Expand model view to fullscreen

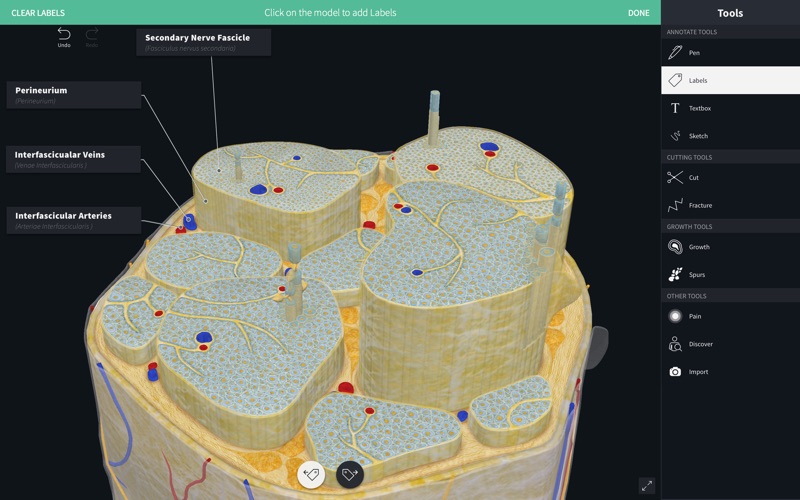(x=647, y=486)
